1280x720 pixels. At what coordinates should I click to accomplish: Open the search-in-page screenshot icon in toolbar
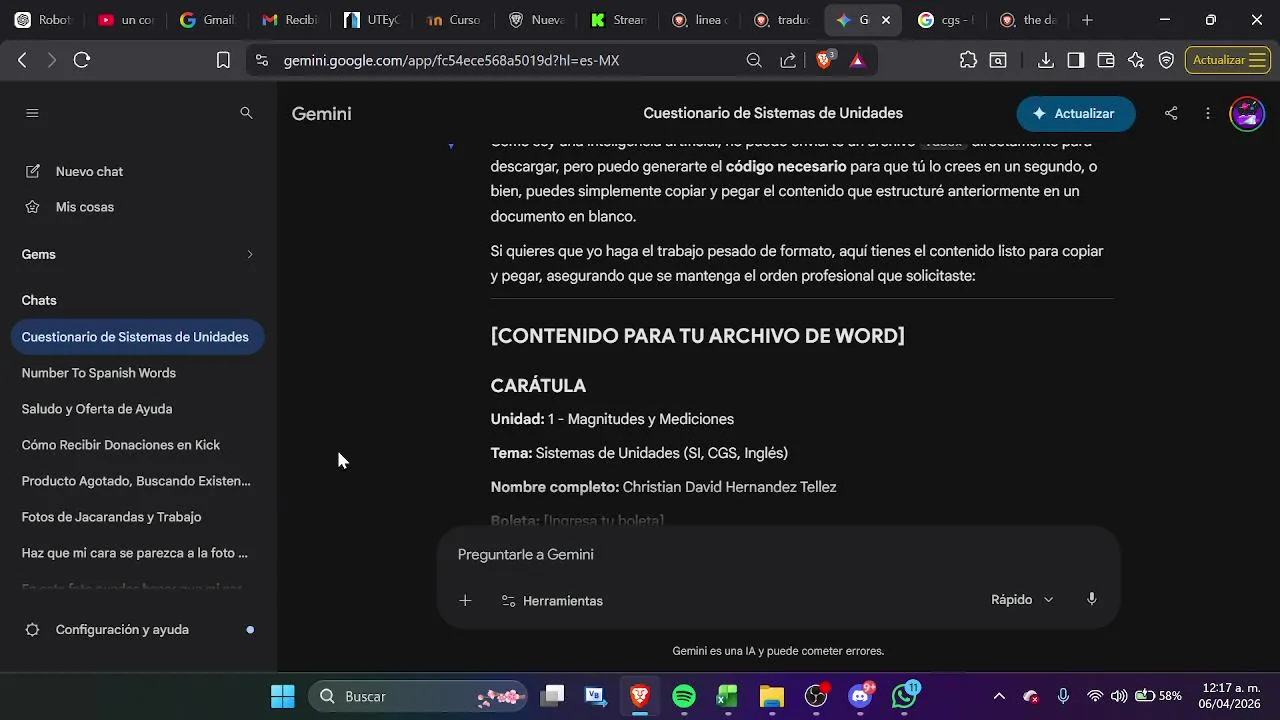tap(998, 60)
